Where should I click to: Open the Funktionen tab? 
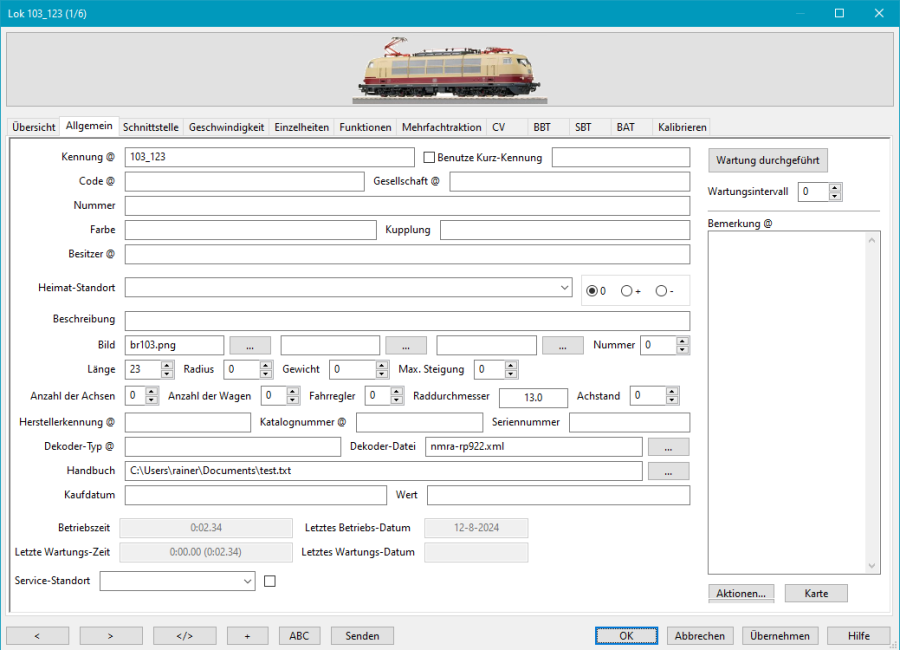pyautogui.click(x=365, y=128)
